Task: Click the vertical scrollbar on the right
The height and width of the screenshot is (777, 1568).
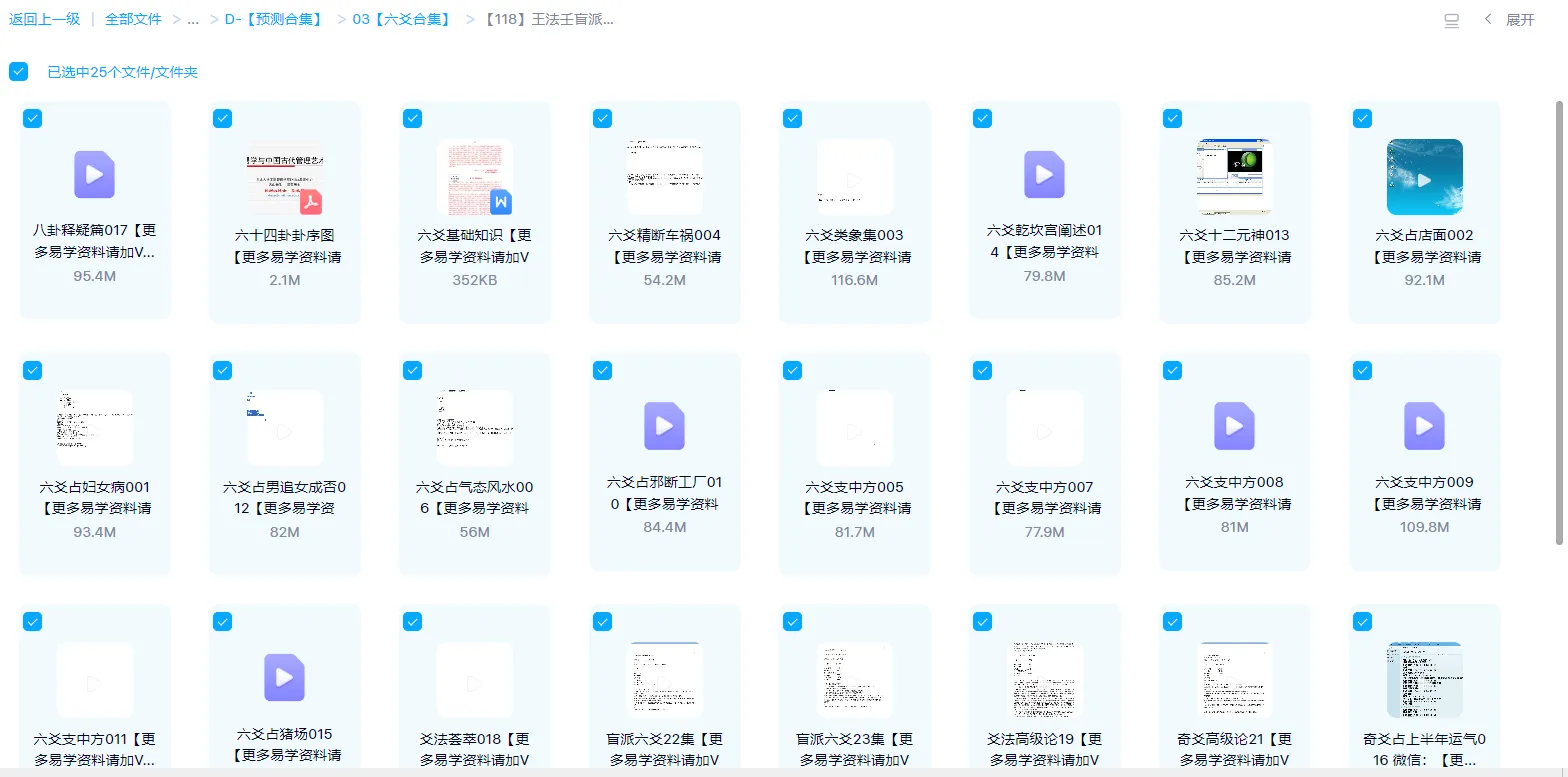Action: [1558, 320]
